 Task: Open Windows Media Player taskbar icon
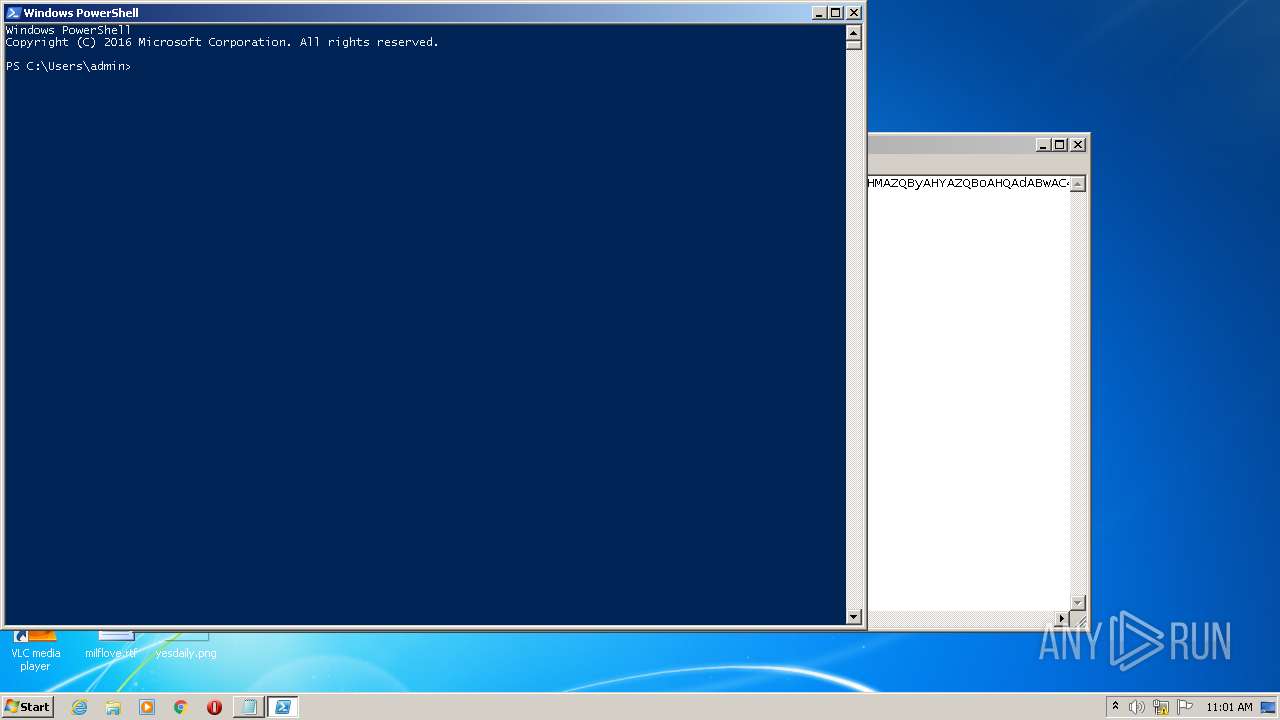(147, 707)
